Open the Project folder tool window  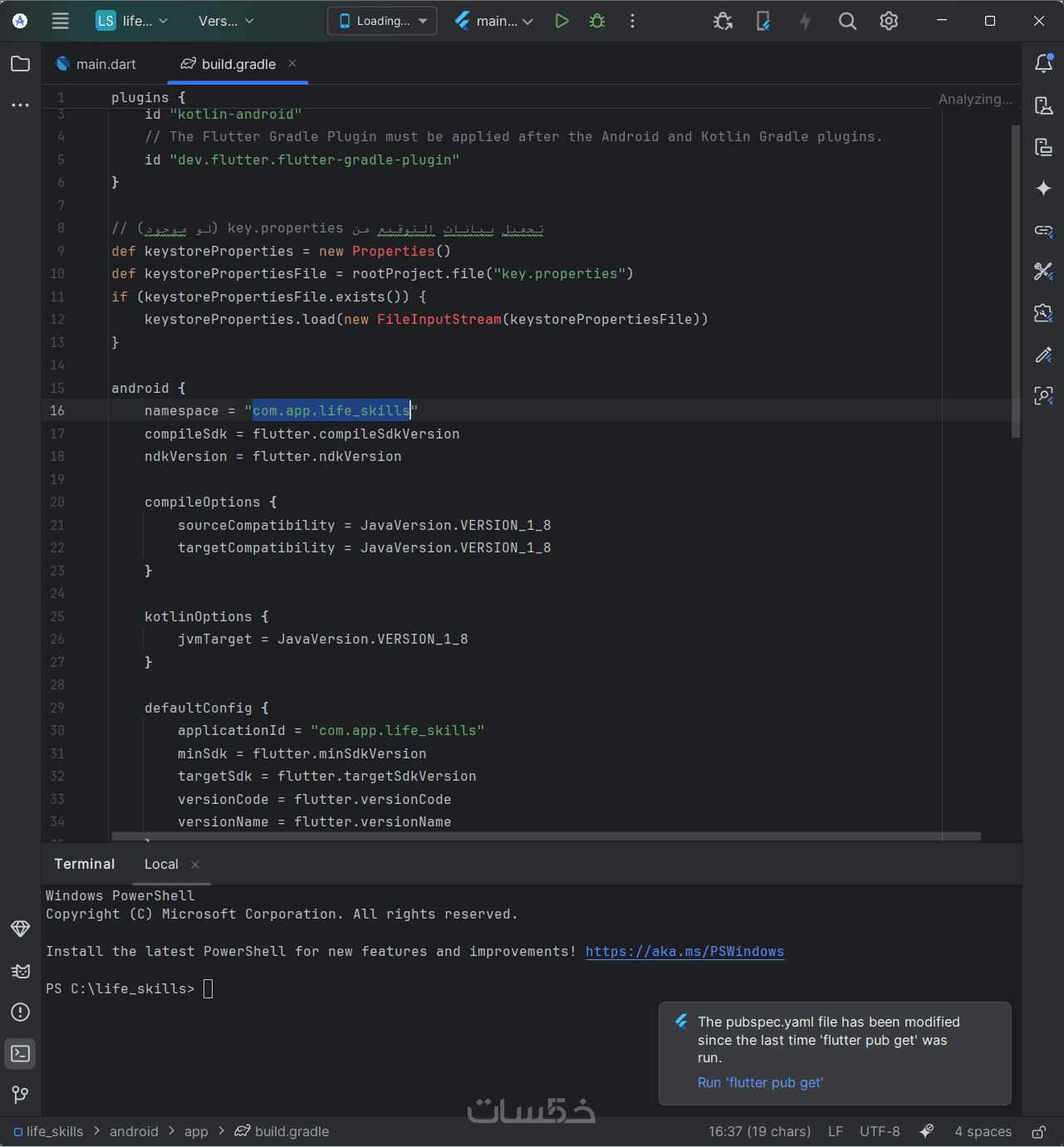tap(21, 64)
